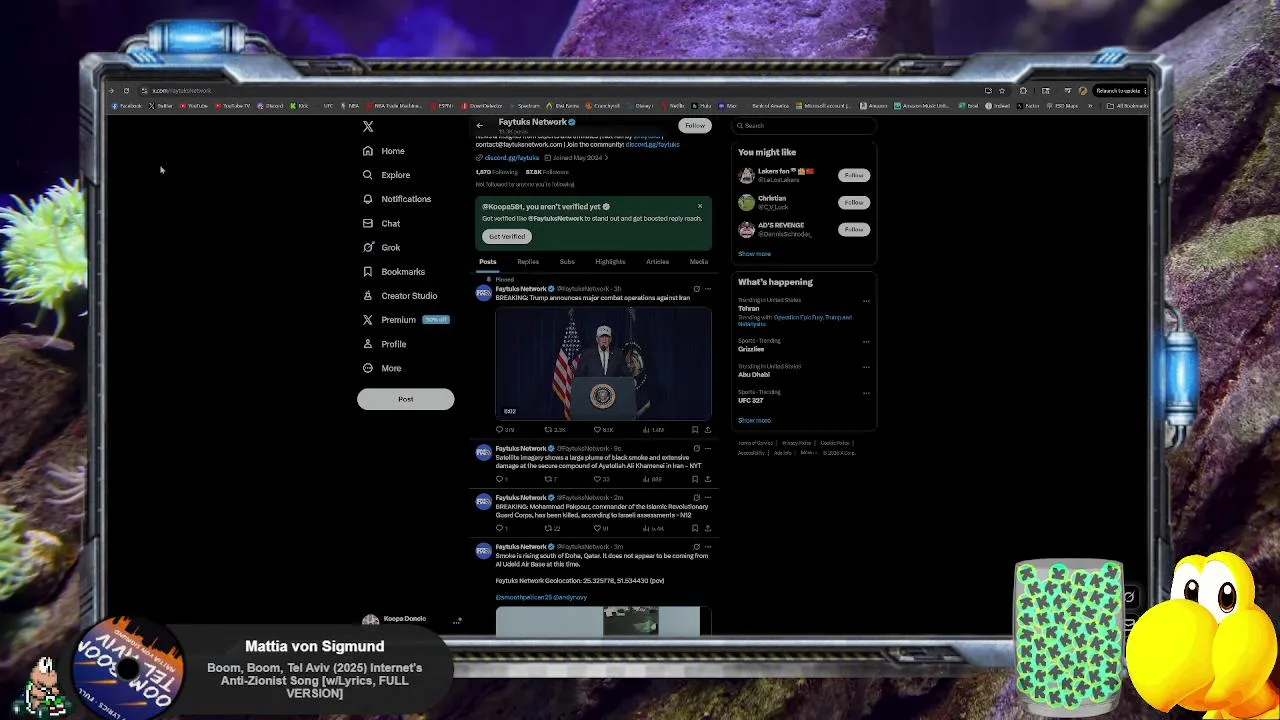Like the satellite imagery post
The height and width of the screenshot is (720, 1280).
click(597, 479)
